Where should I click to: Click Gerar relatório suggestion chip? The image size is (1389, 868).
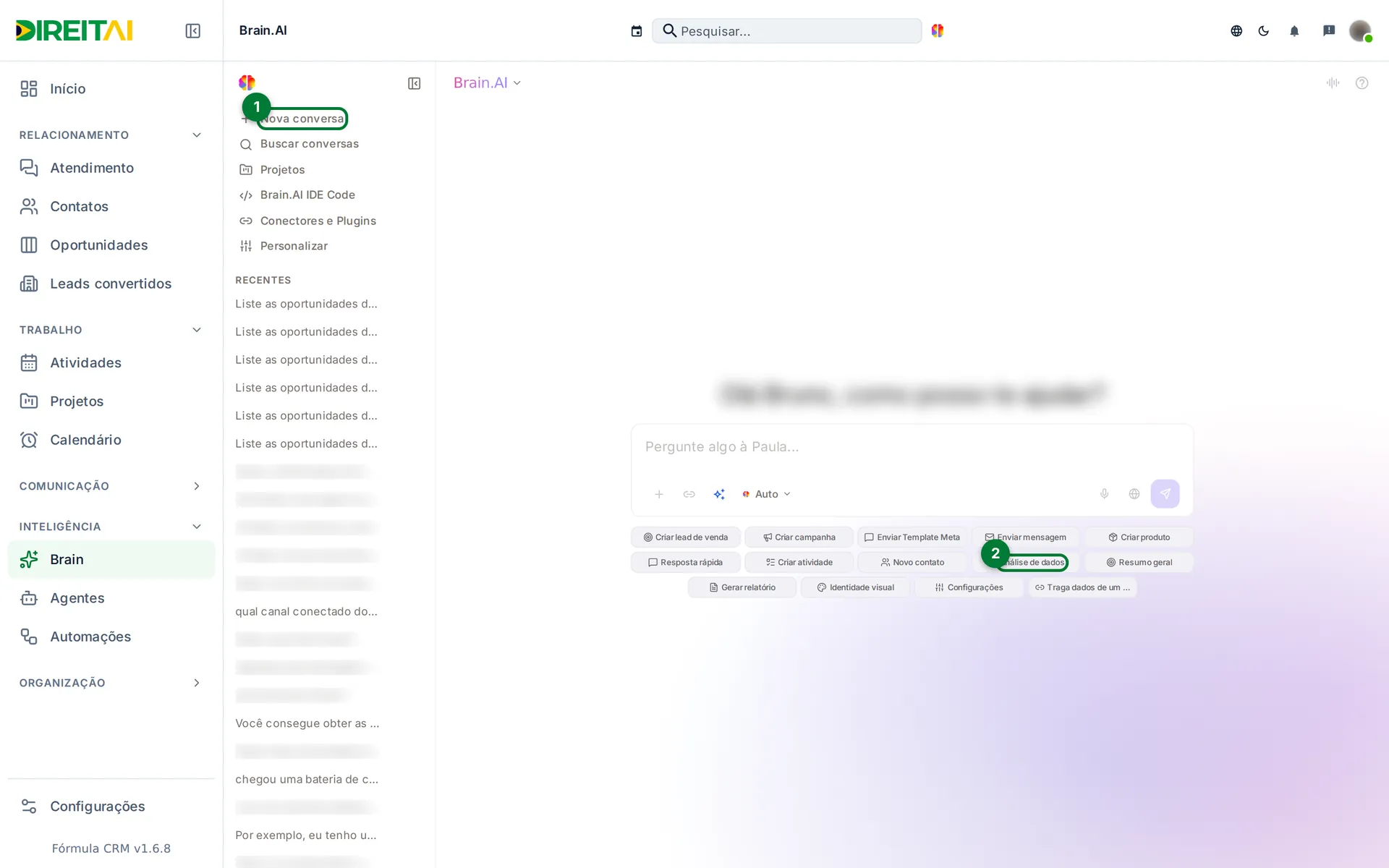742,587
